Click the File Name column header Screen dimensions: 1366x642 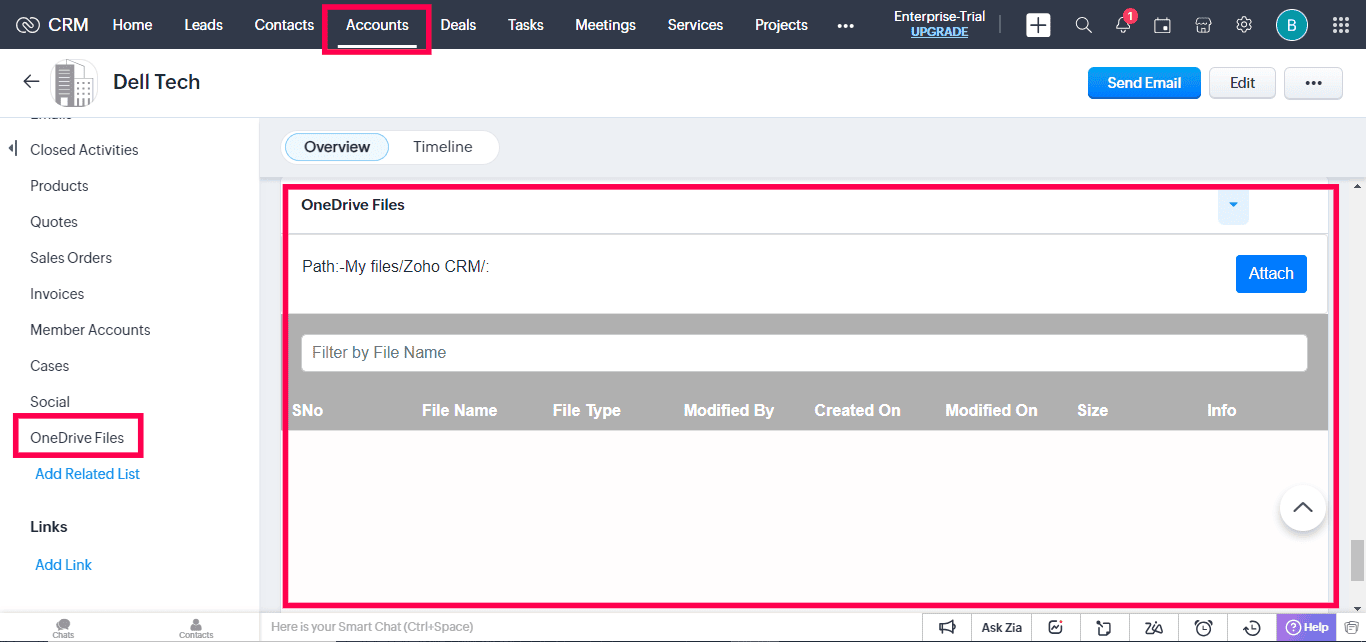(x=459, y=411)
